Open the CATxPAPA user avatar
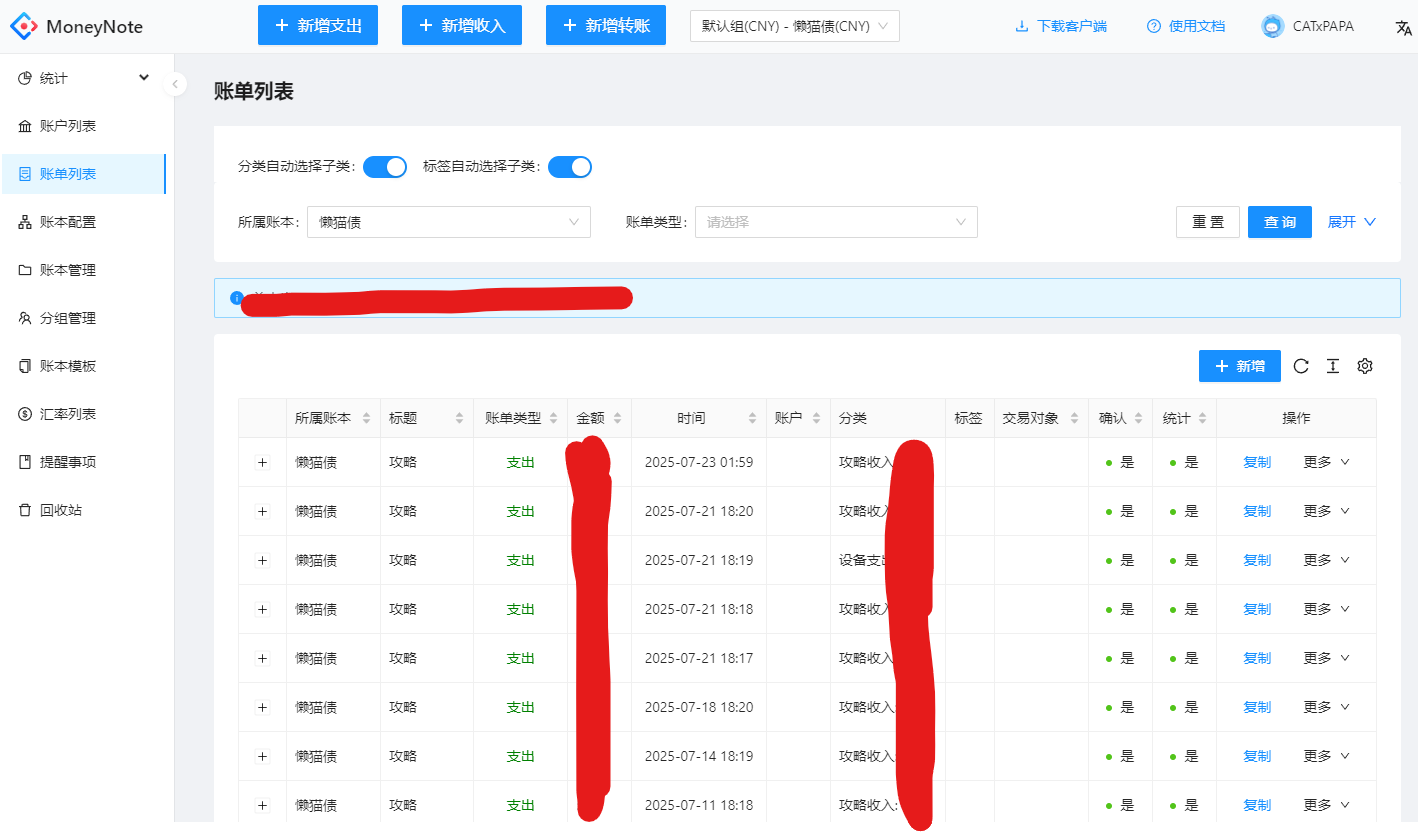Screen dimensions: 1418x833 1273,27
